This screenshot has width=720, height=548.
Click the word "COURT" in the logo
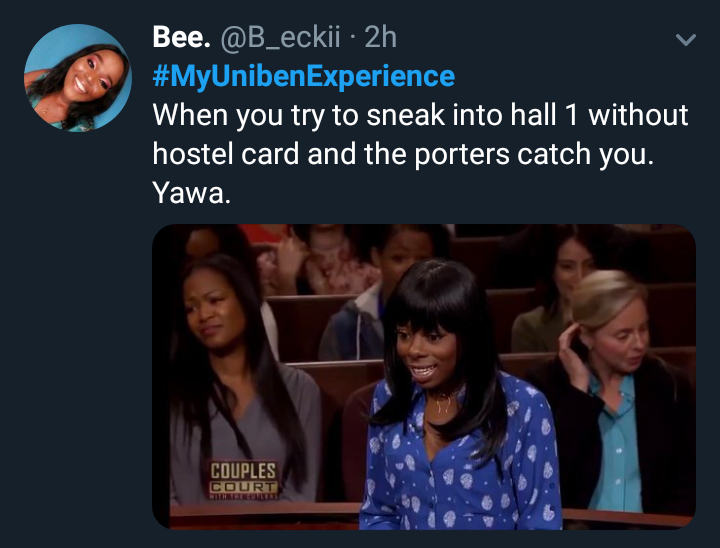(x=244, y=487)
